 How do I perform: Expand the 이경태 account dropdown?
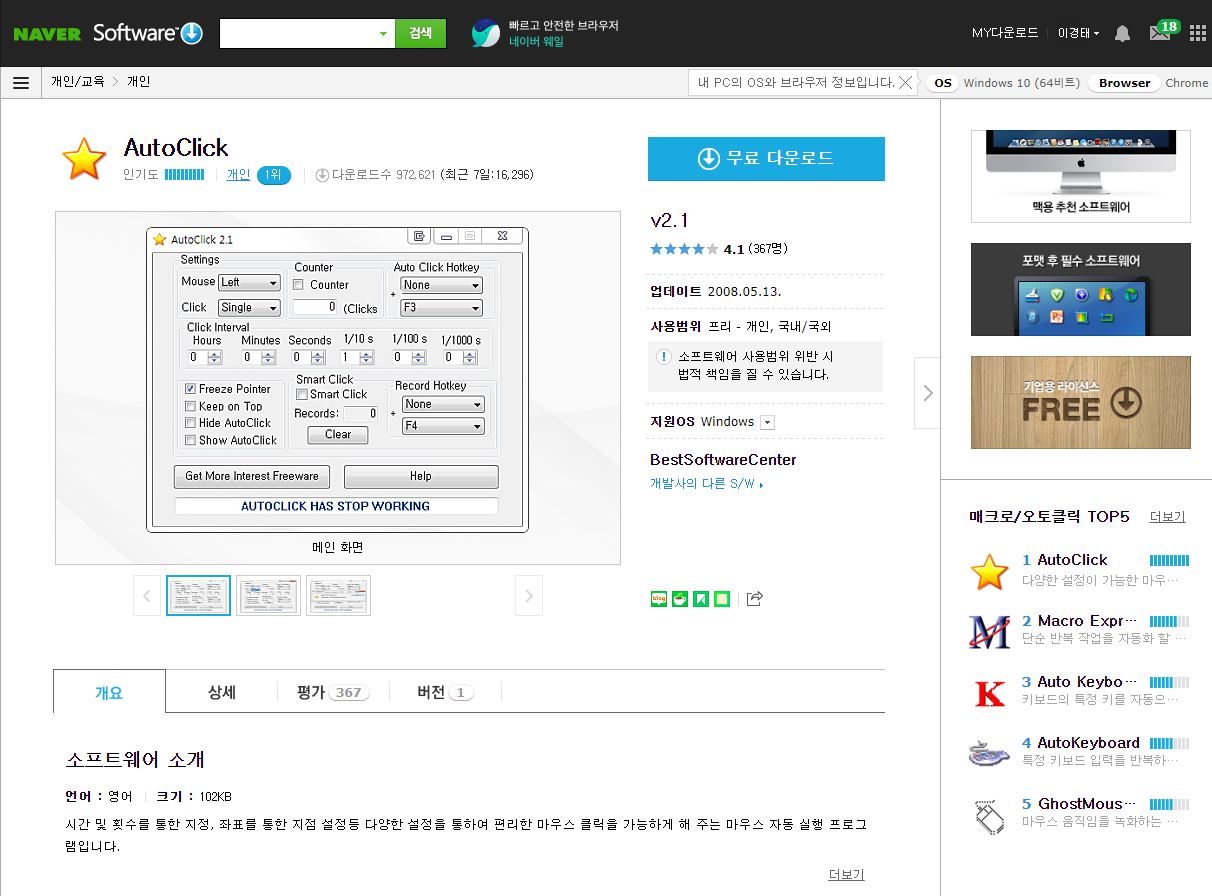(x=1078, y=33)
